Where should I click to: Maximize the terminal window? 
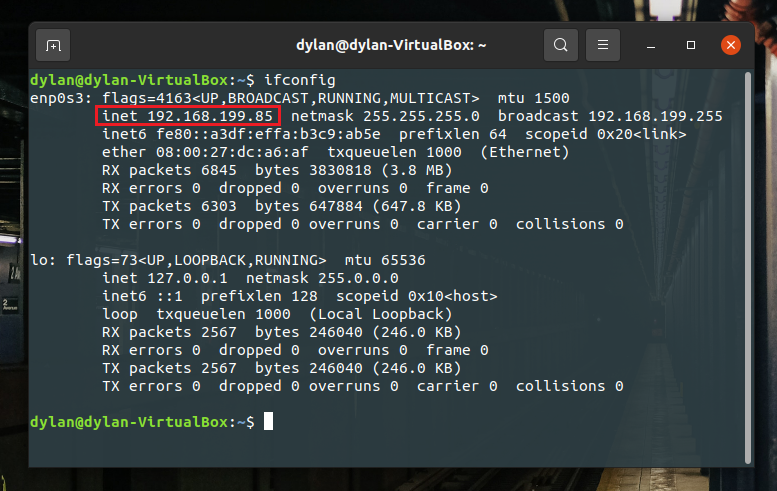[691, 45]
